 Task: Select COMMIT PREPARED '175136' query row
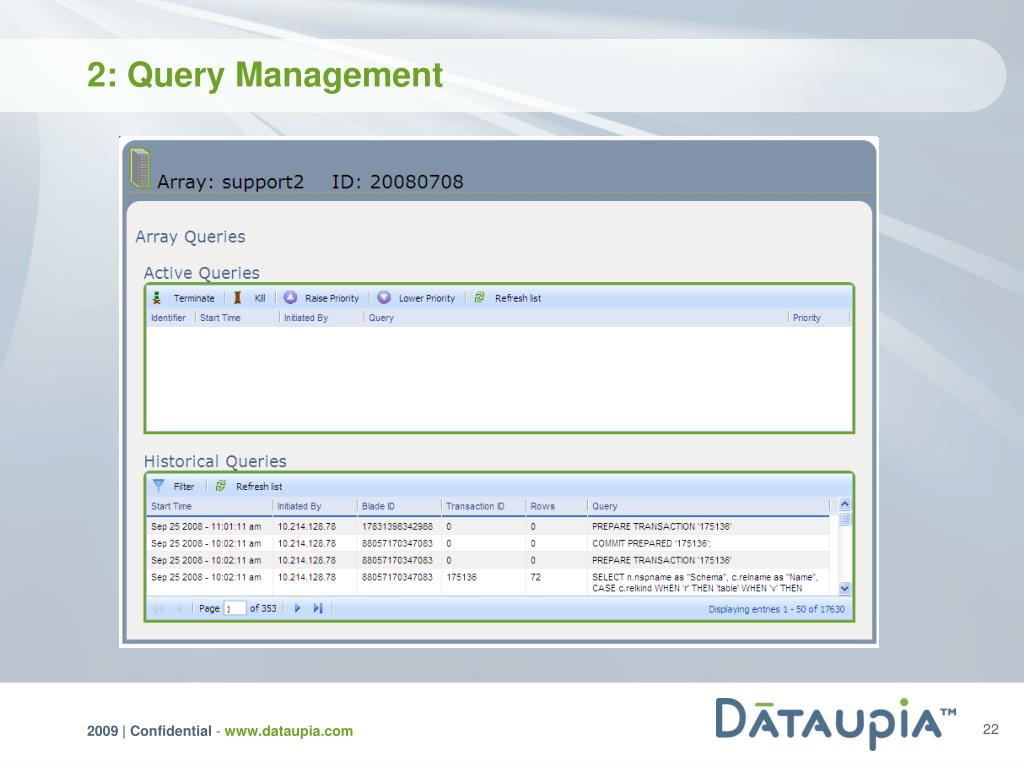[488, 543]
